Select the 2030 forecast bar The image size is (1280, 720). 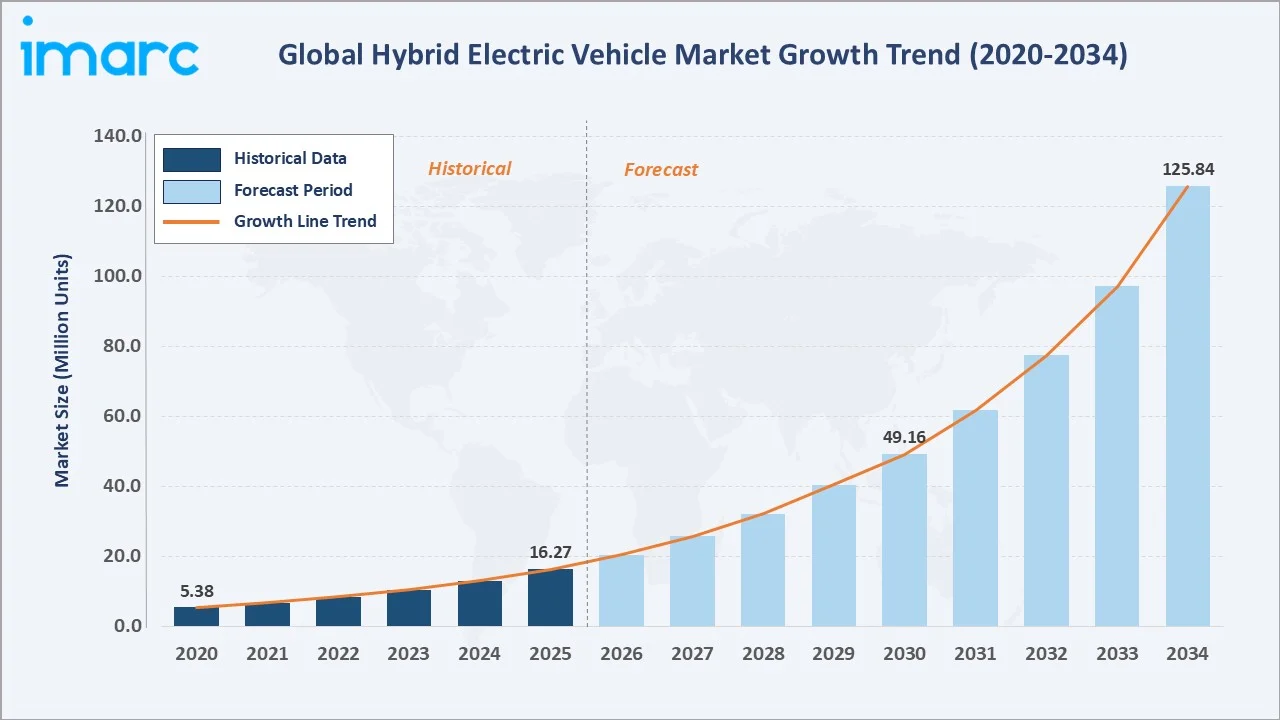point(905,541)
